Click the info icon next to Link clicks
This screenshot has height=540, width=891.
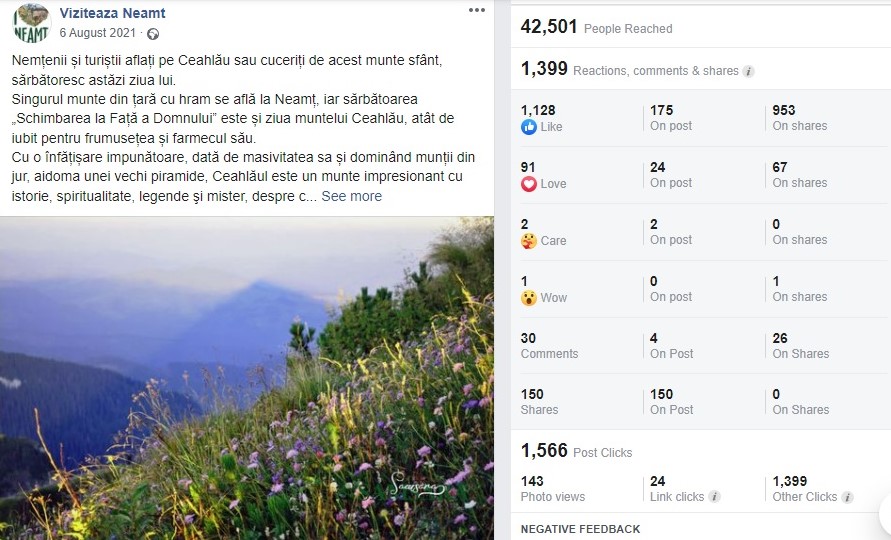pos(714,497)
